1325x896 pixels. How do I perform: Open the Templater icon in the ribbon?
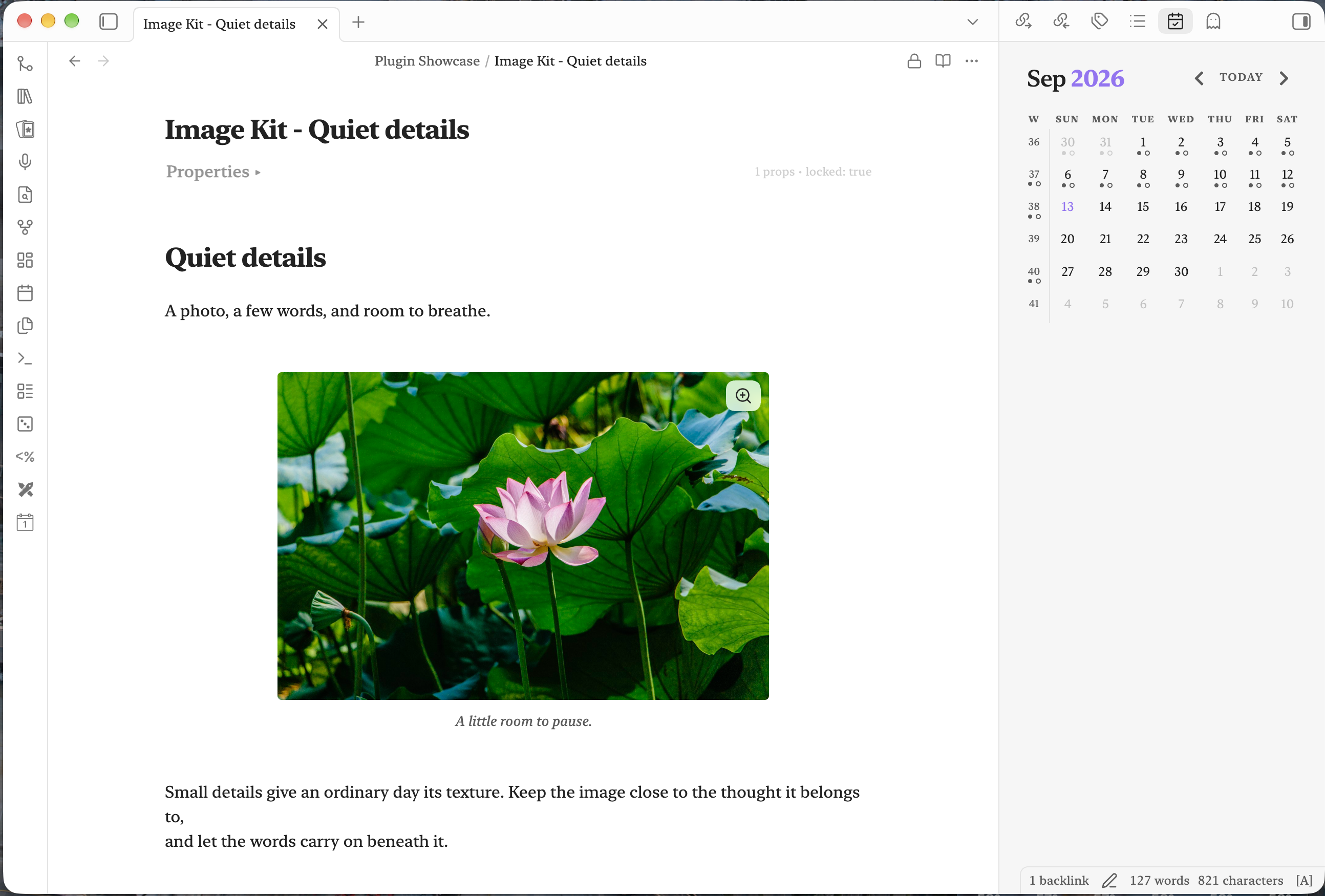point(25,457)
